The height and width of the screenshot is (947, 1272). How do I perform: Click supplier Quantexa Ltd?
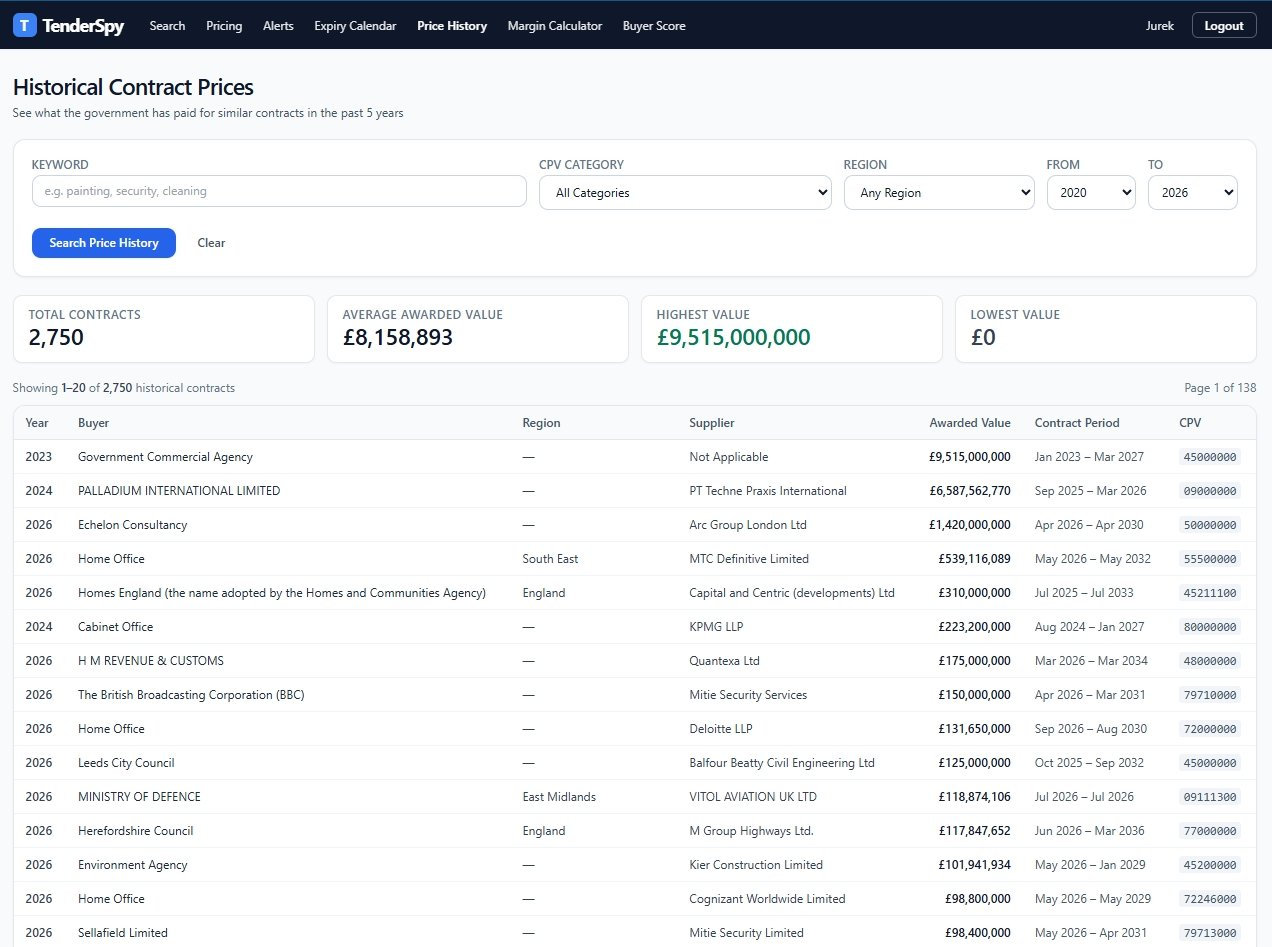724,661
